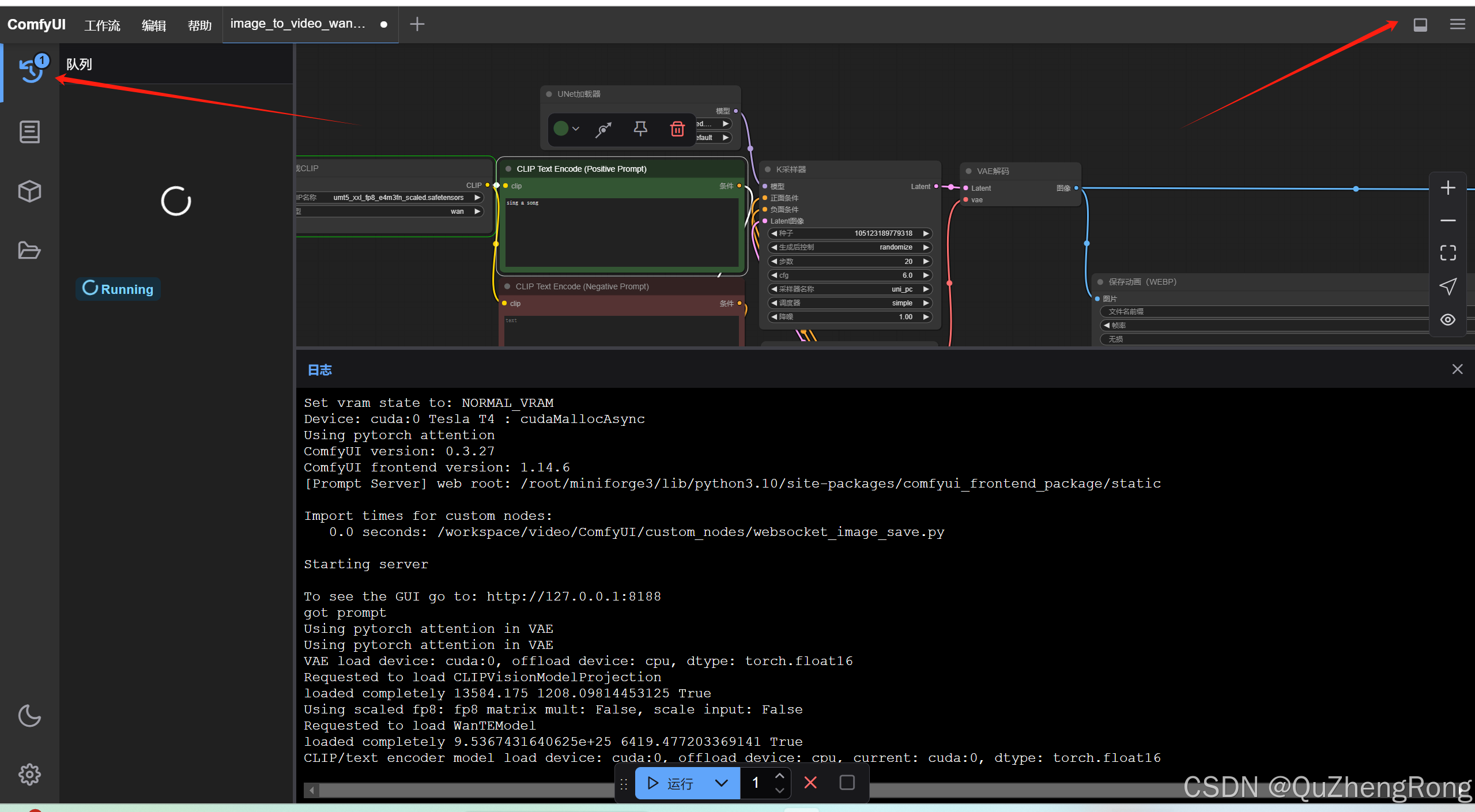The image size is (1475, 812).
Task: Toggle dark theme moon icon
Action: 29,716
